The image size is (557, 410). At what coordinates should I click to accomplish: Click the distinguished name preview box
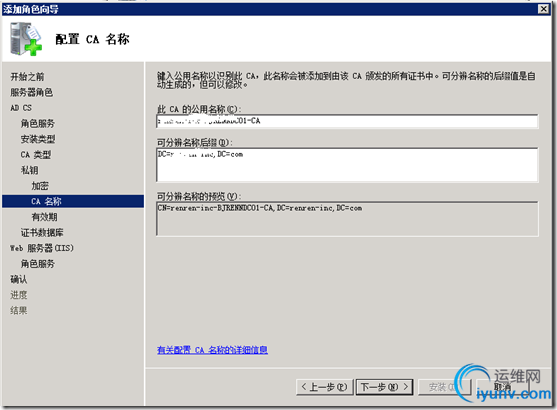[x=347, y=219]
